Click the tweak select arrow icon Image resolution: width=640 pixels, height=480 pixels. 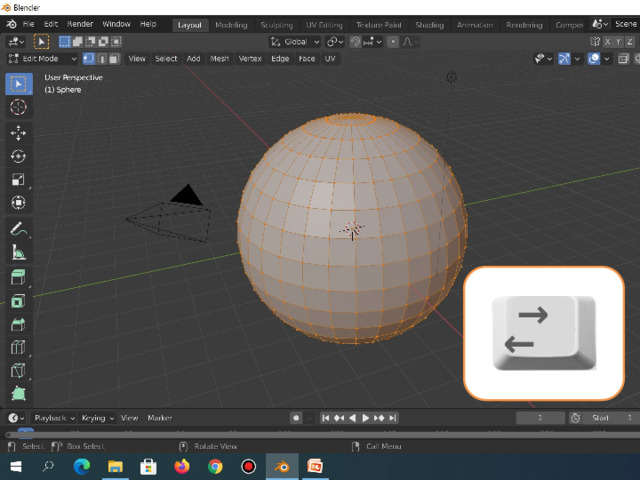tap(41, 42)
